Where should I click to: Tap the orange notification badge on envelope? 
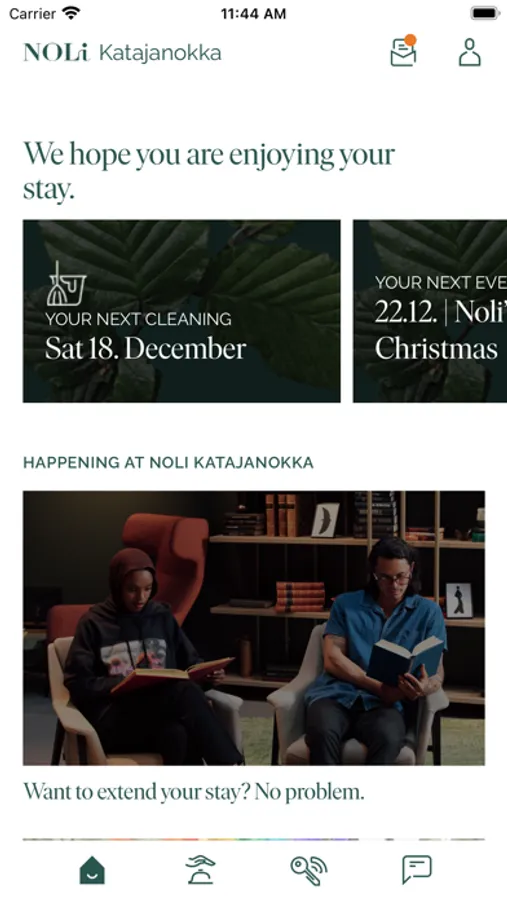coord(410,40)
